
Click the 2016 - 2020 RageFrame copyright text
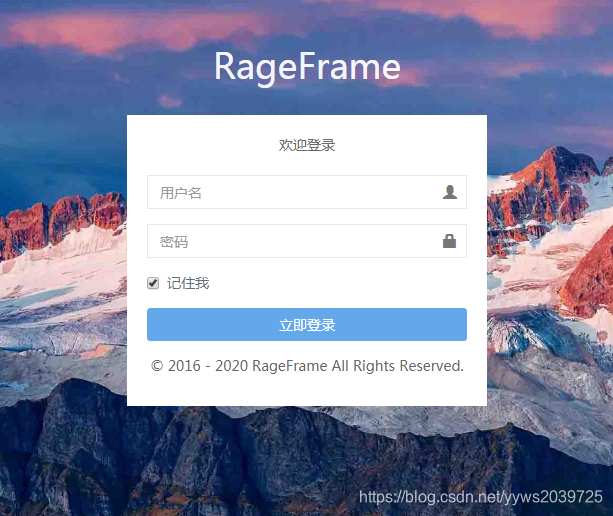(307, 366)
